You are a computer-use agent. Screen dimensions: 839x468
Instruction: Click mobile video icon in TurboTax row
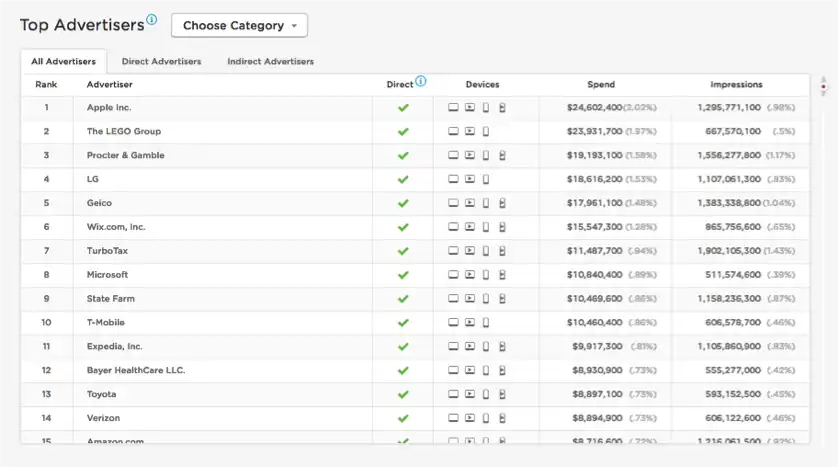click(502, 250)
